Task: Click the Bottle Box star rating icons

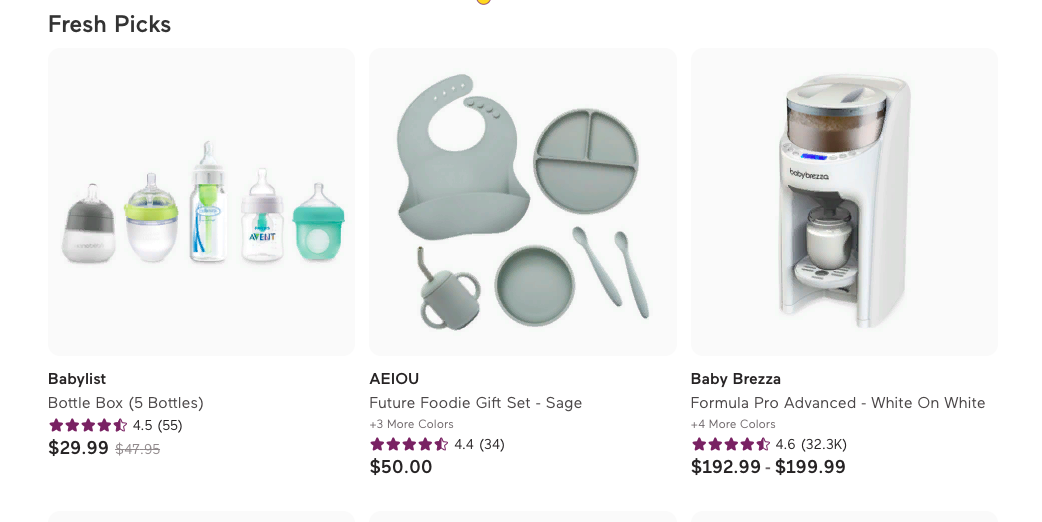Action: (x=88, y=425)
